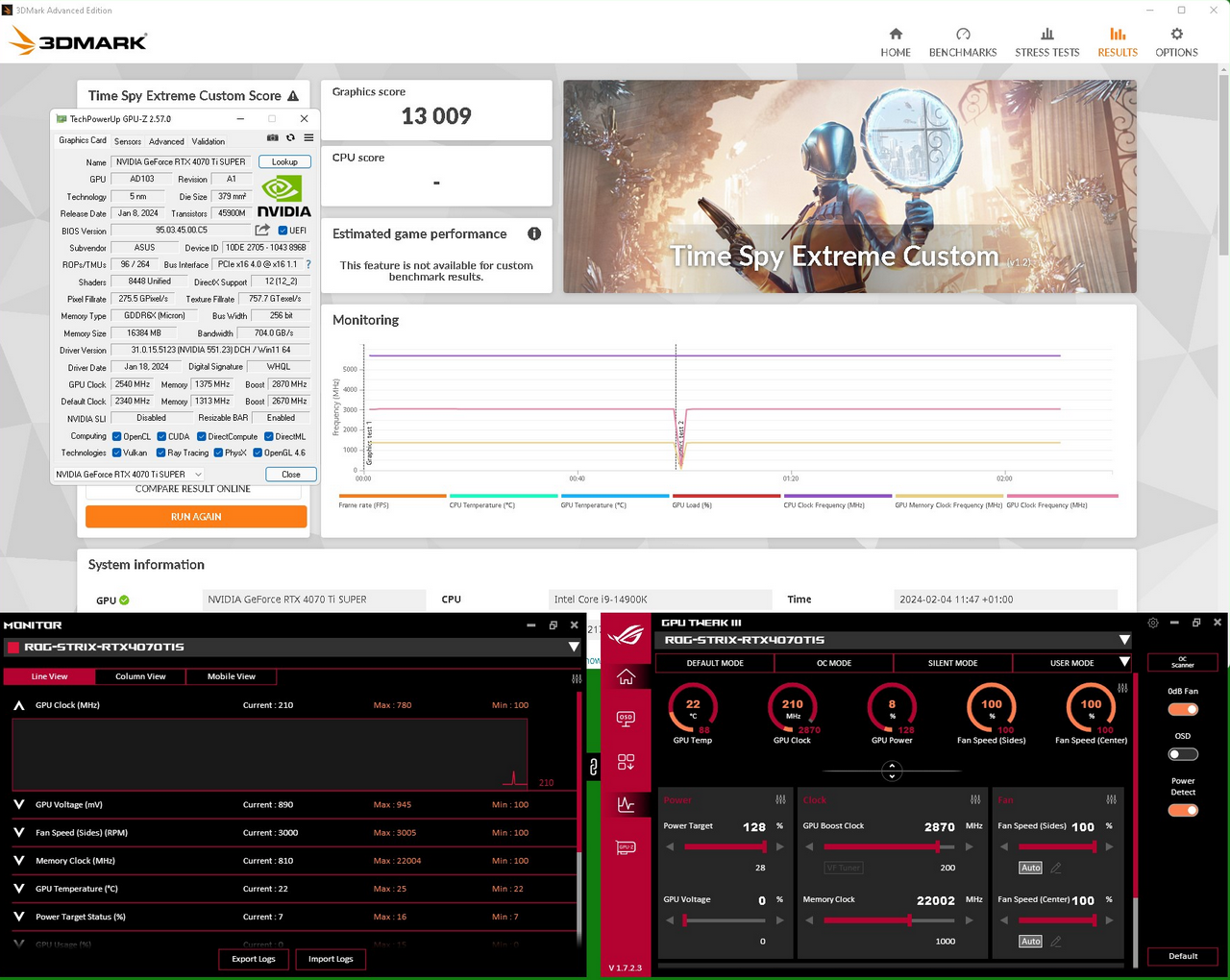Open the OSD page in GPU Tweak sidebar

point(626,719)
